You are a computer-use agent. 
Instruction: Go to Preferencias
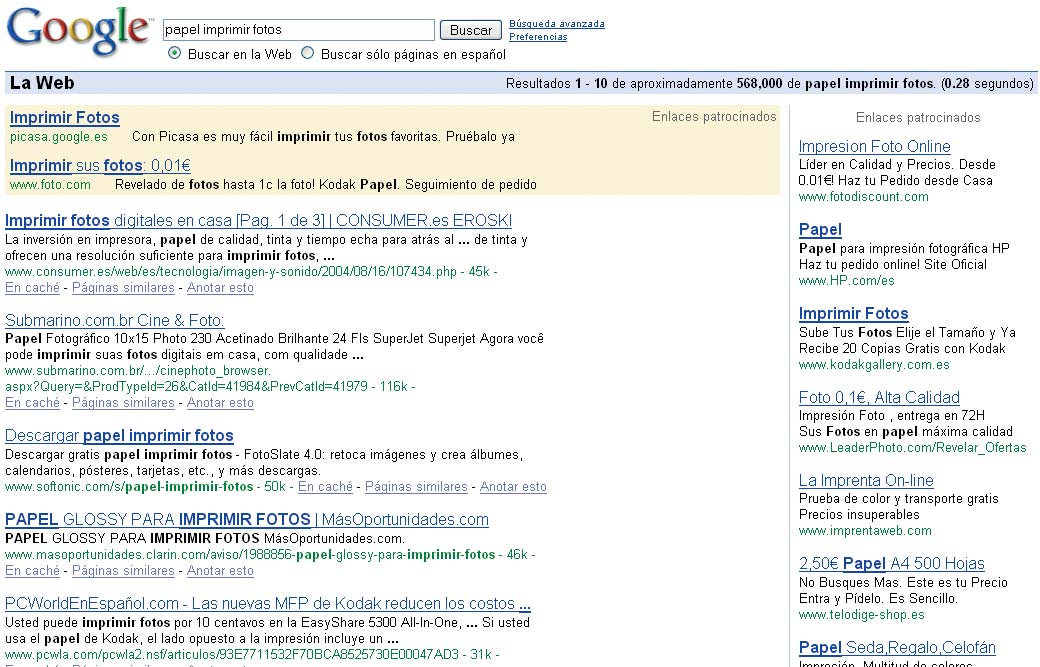[x=538, y=37]
